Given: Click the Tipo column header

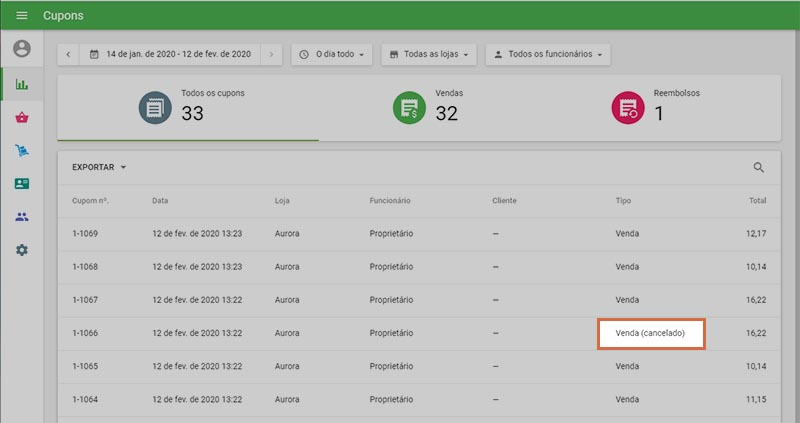Looking at the screenshot, I should (623, 201).
